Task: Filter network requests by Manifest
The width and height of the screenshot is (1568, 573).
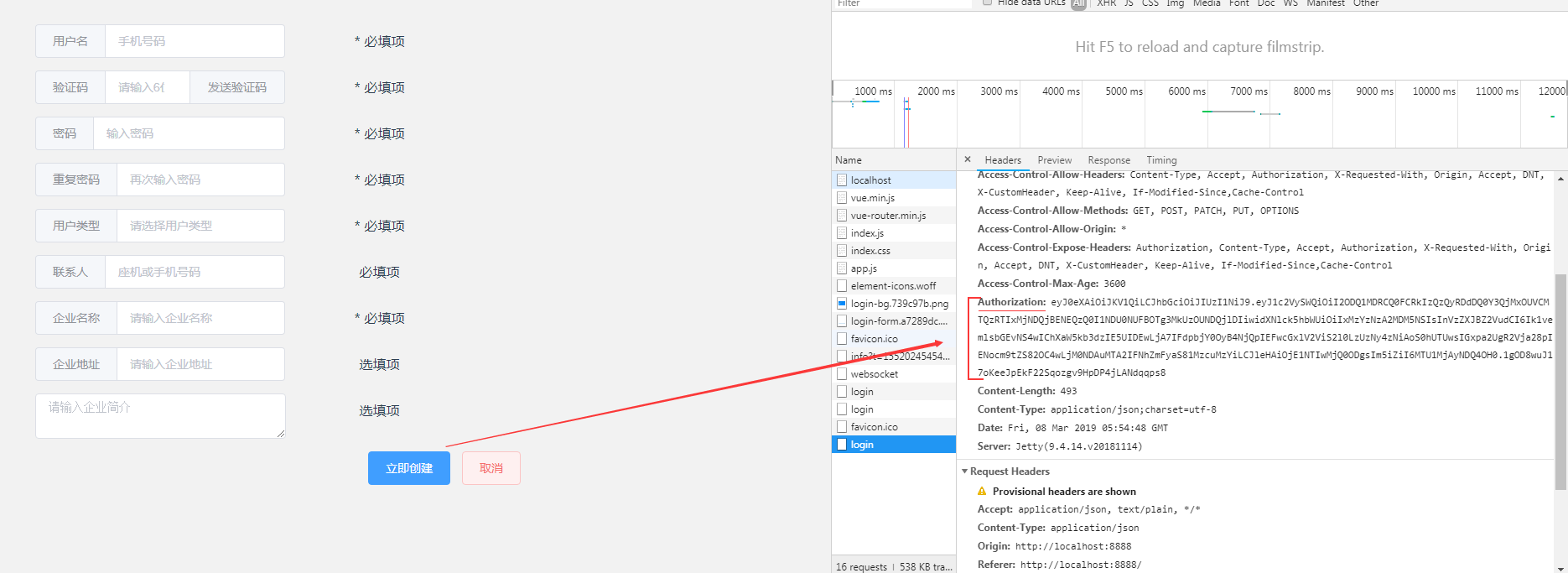Action: [1325, 3]
